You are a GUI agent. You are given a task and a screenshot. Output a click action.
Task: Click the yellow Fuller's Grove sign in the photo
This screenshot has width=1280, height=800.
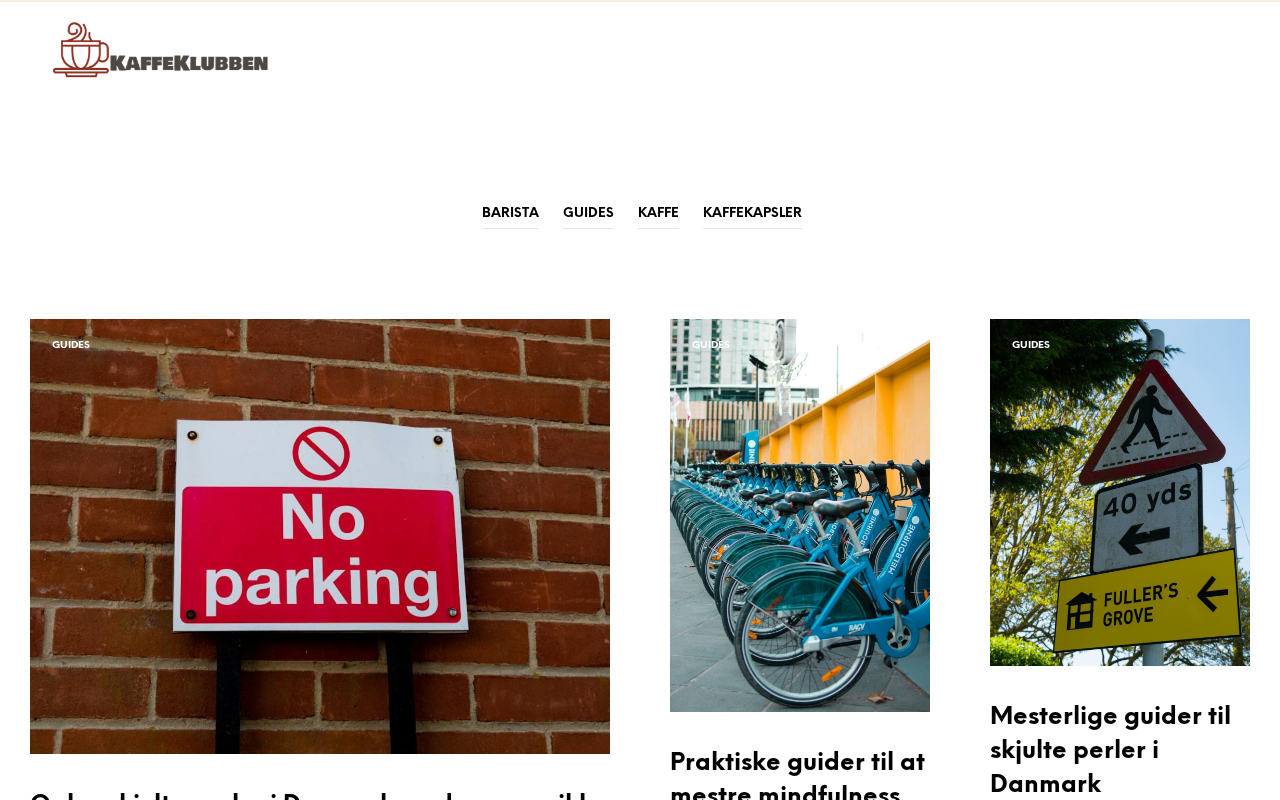[x=1147, y=603]
